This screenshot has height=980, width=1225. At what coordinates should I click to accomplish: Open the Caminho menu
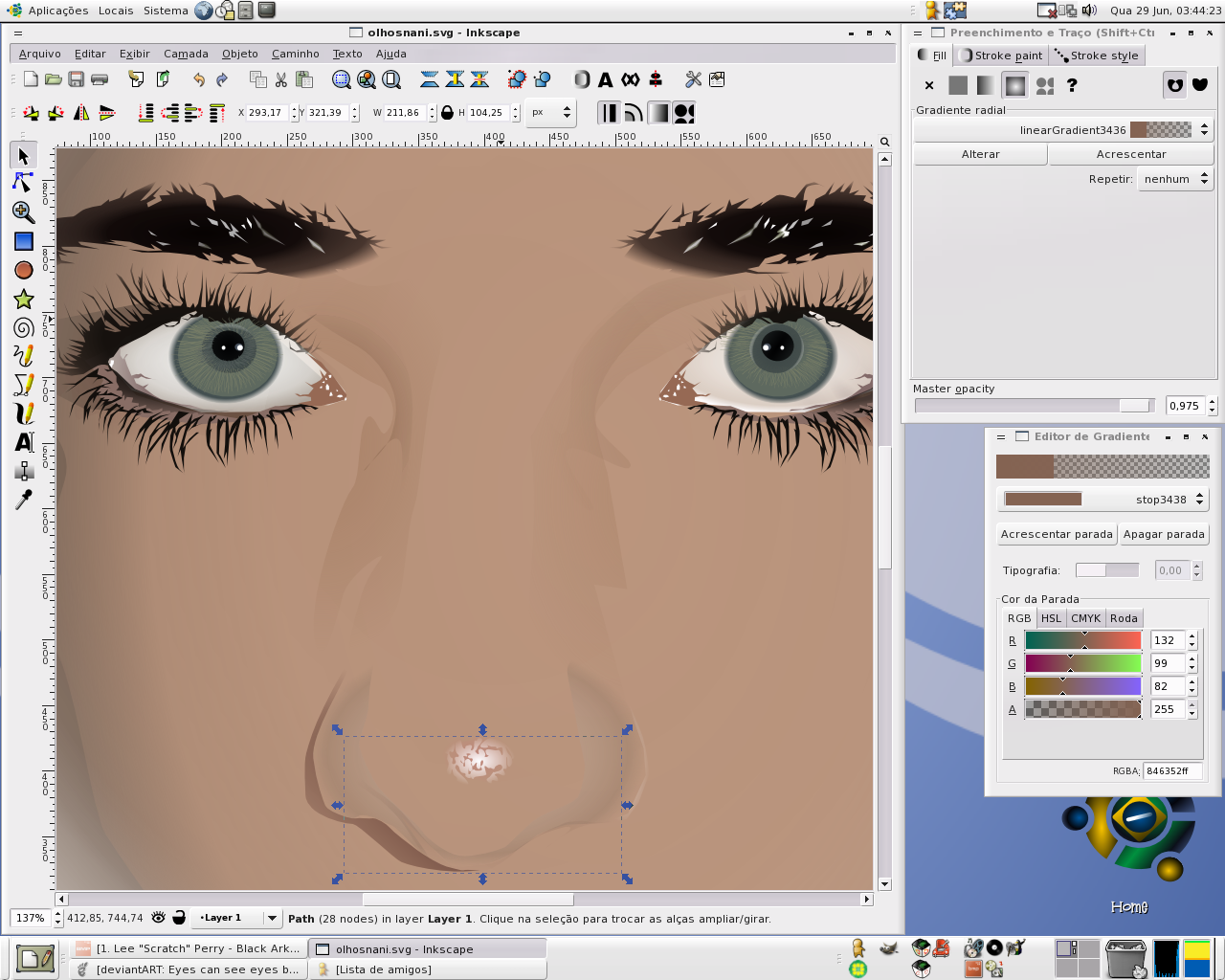tap(296, 54)
